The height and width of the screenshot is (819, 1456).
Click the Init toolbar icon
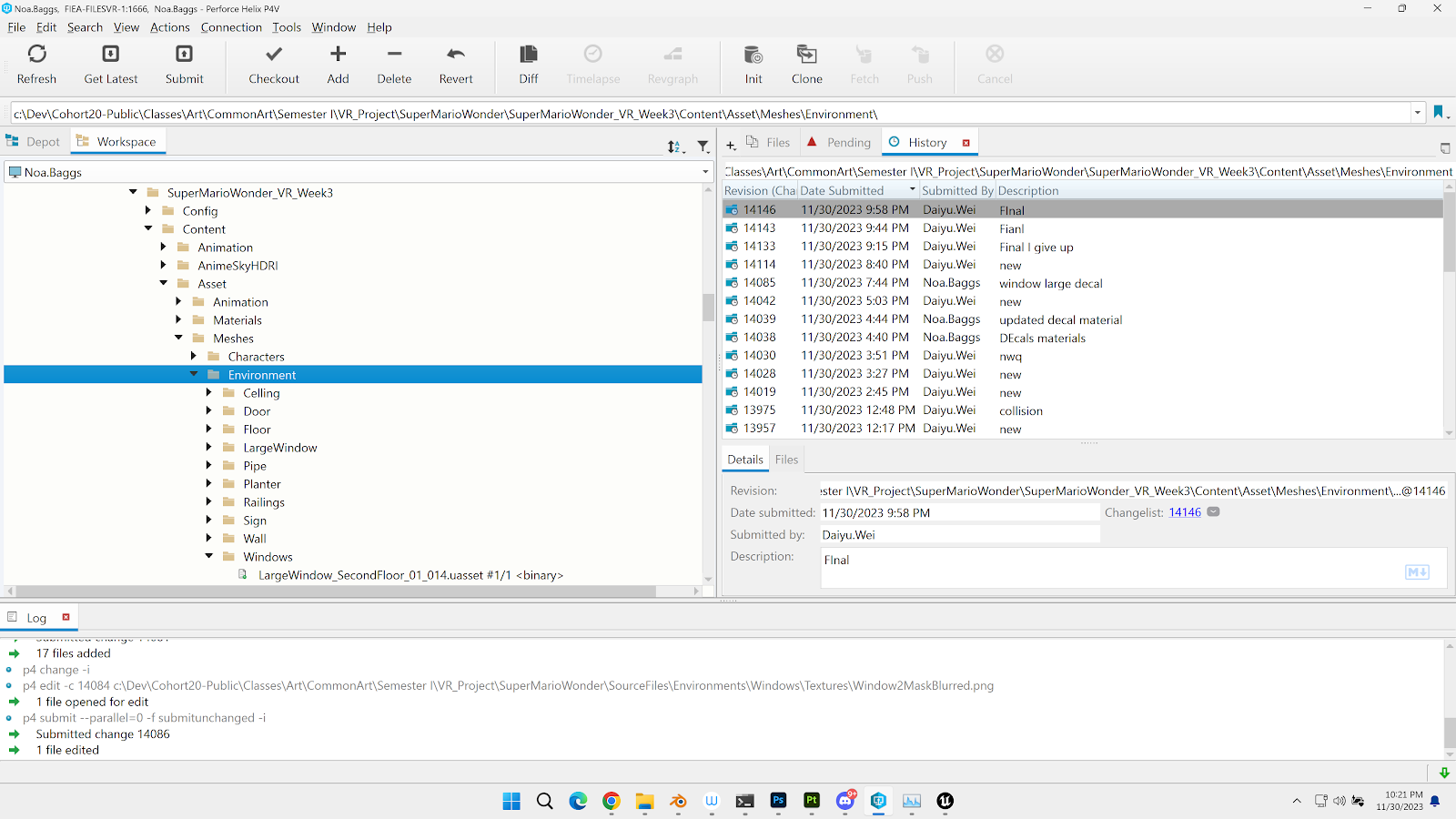(x=753, y=55)
